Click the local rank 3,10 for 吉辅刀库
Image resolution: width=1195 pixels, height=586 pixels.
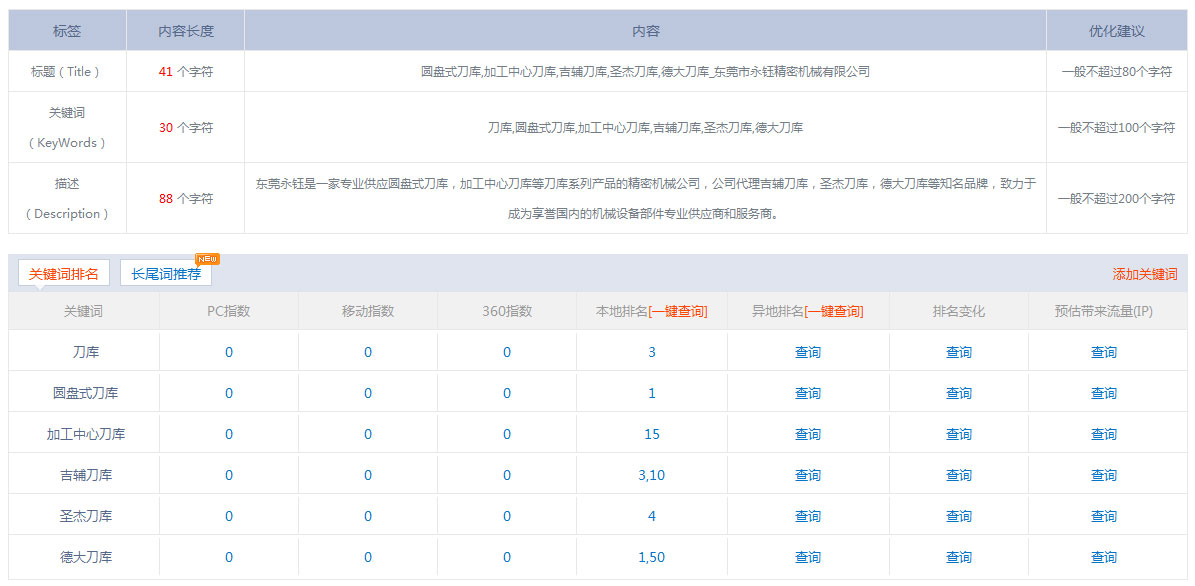click(x=652, y=476)
